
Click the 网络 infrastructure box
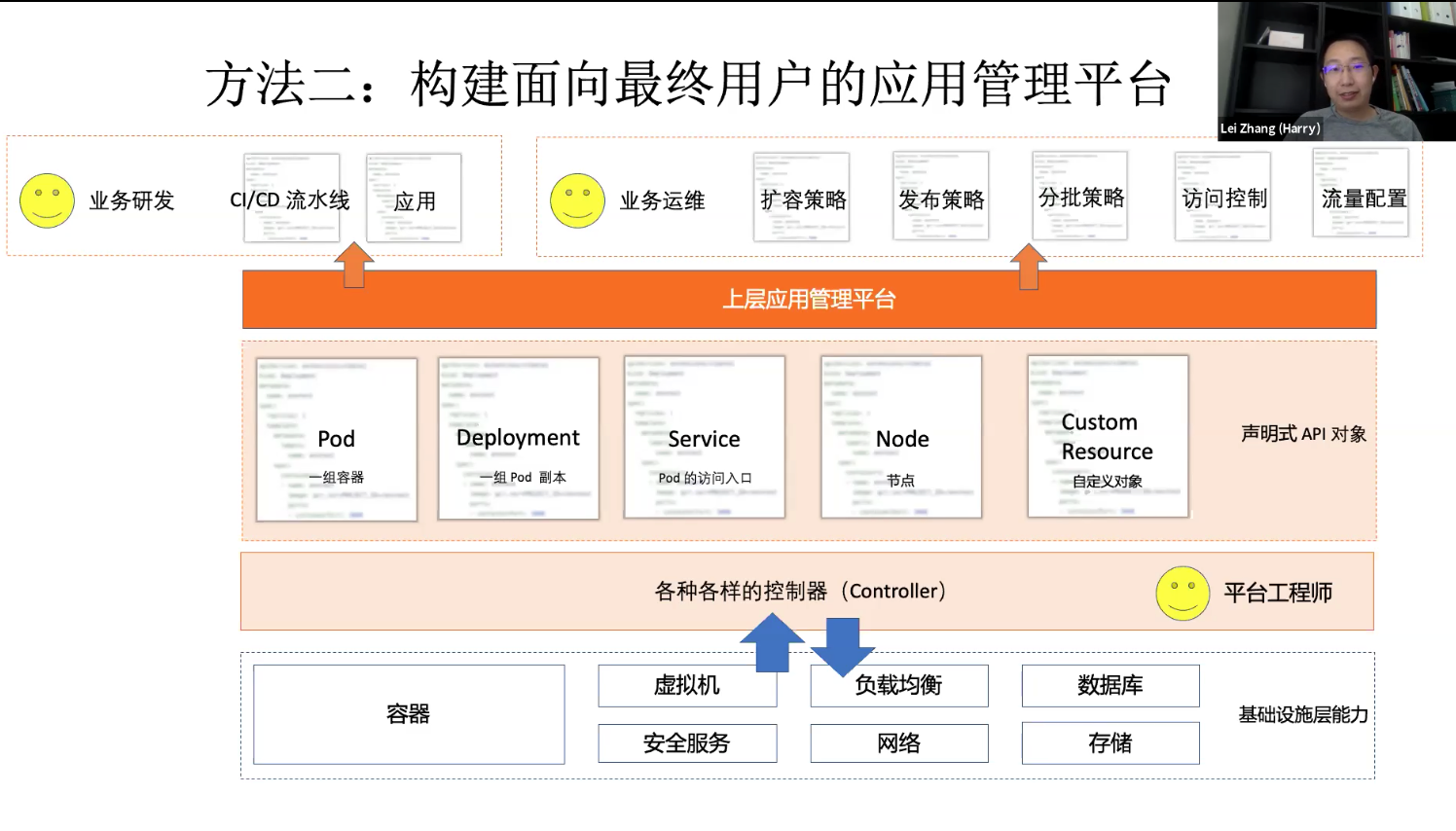tap(899, 743)
